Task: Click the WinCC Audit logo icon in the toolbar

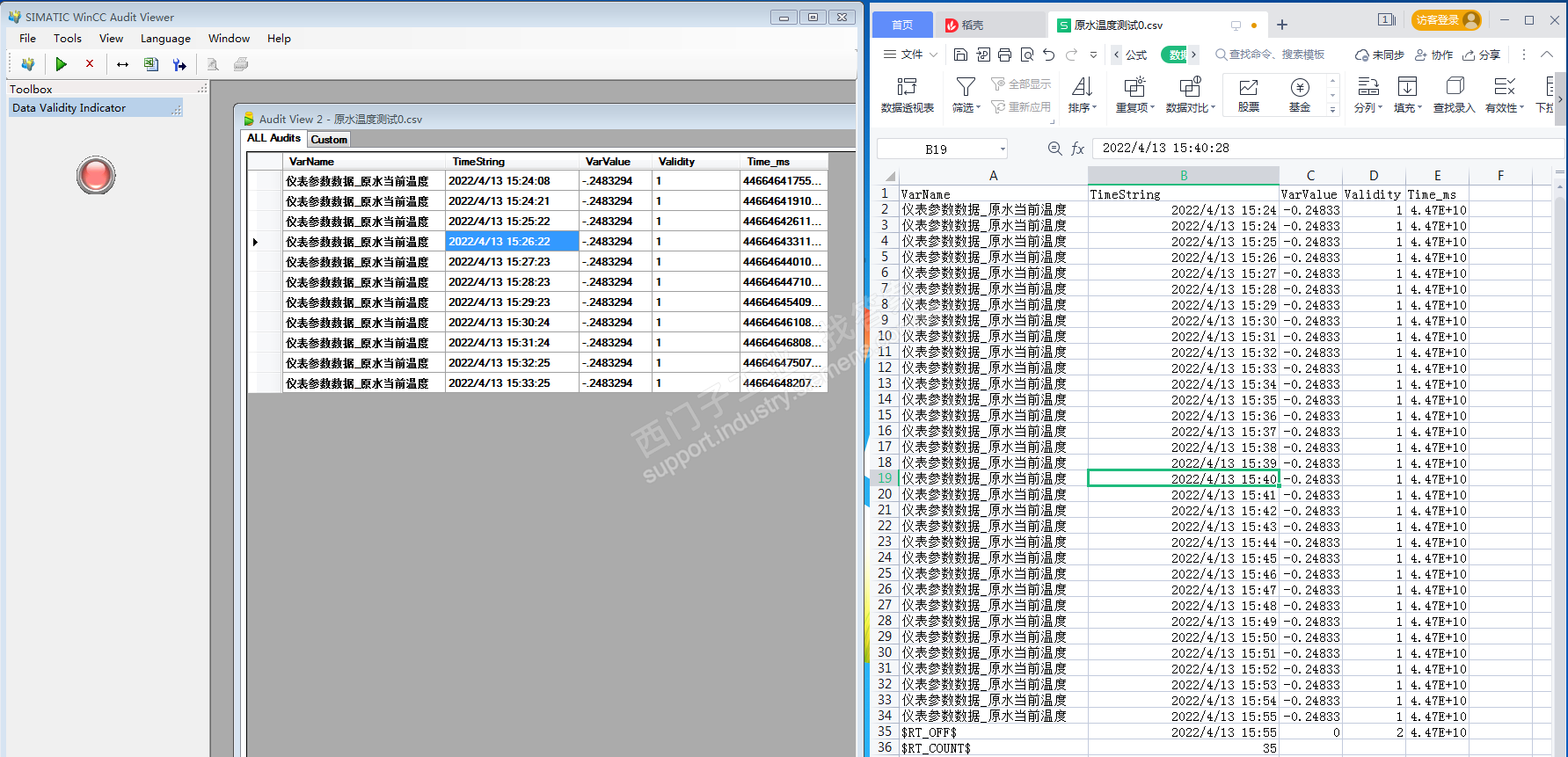Action: [x=28, y=64]
